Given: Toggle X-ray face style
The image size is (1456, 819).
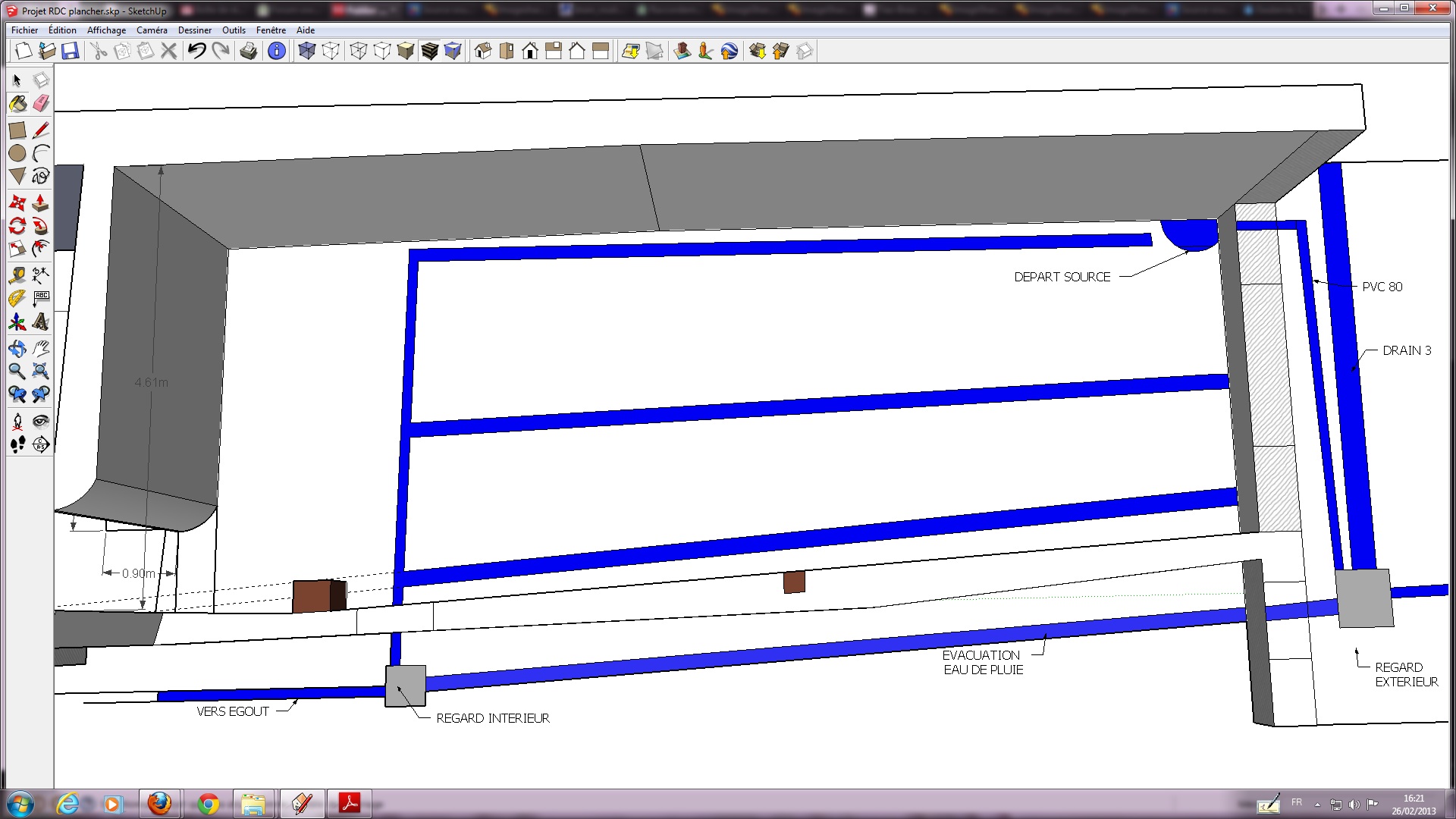Looking at the screenshot, I should [306, 51].
